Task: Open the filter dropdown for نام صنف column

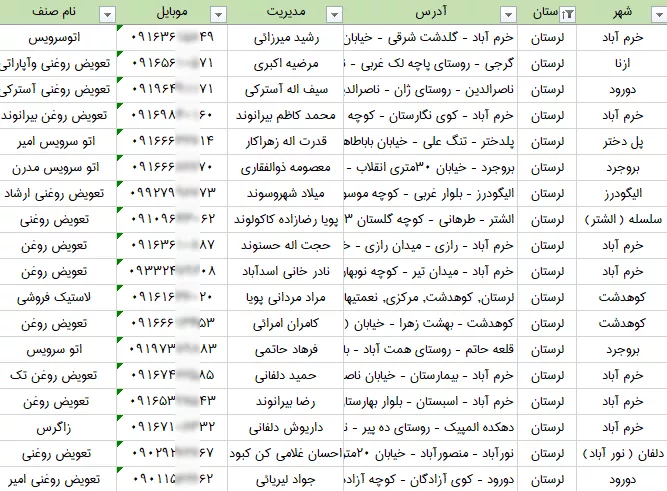Action: 107,15
